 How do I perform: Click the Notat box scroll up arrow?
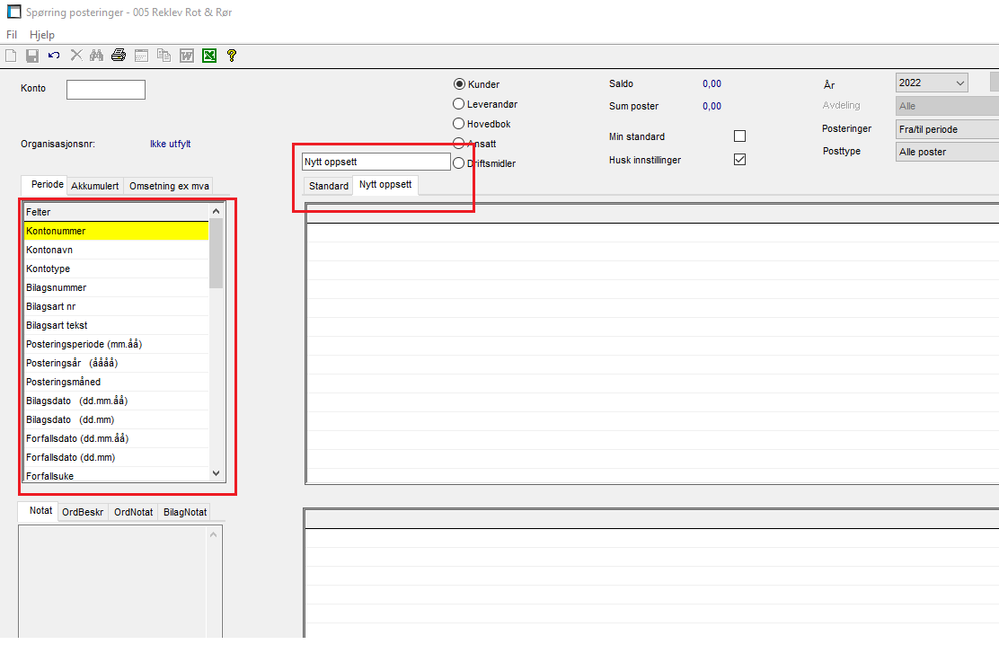pos(213,534)
